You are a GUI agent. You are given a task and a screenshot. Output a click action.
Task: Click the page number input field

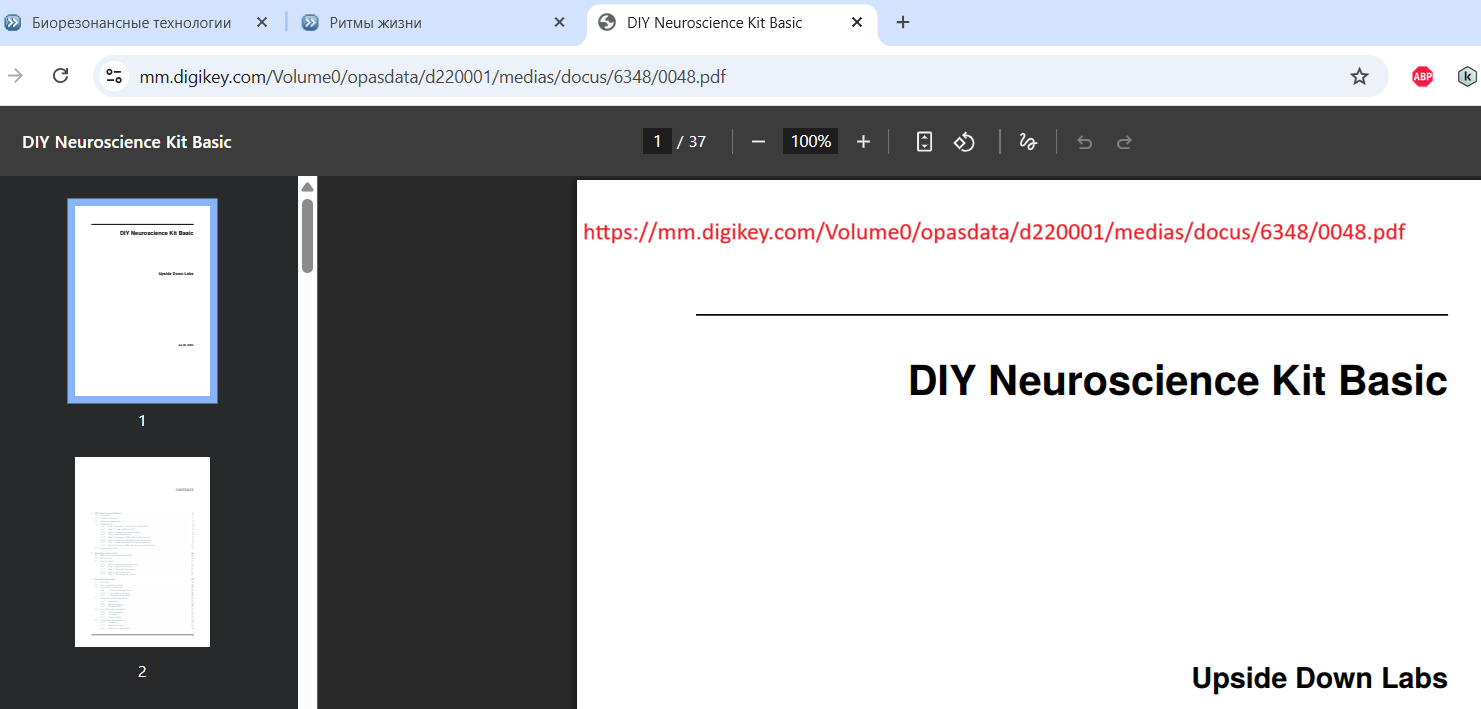(x=657, y=142)
